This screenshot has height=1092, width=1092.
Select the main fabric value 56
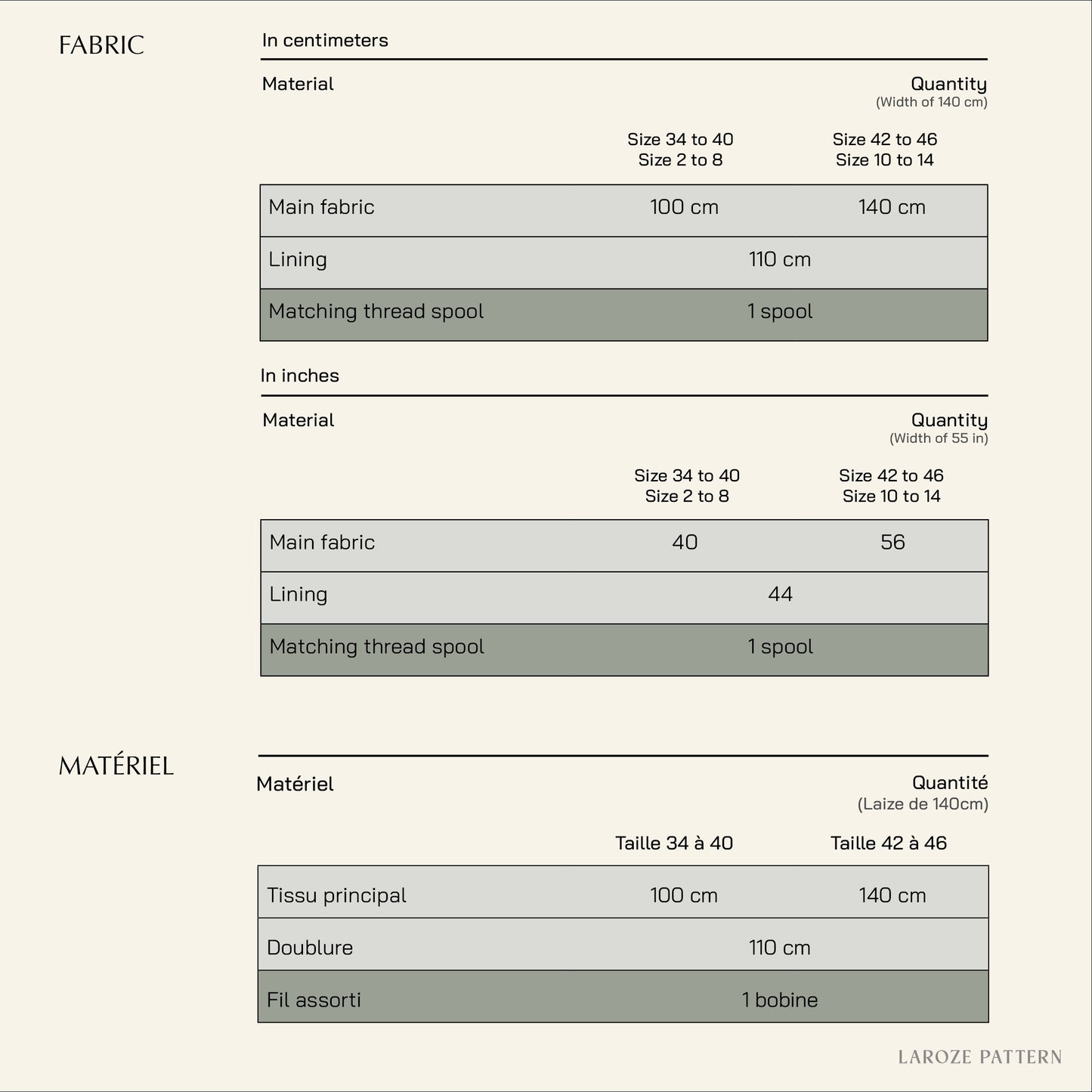(892, 543)
